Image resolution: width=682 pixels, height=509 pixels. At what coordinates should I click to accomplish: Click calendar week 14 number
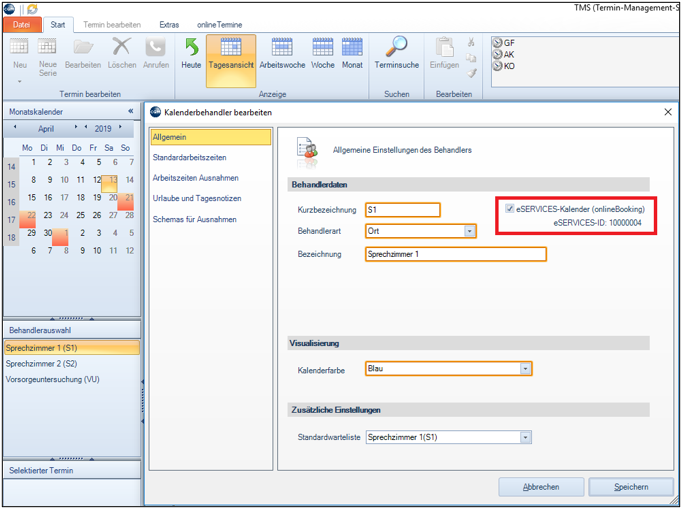11,167
